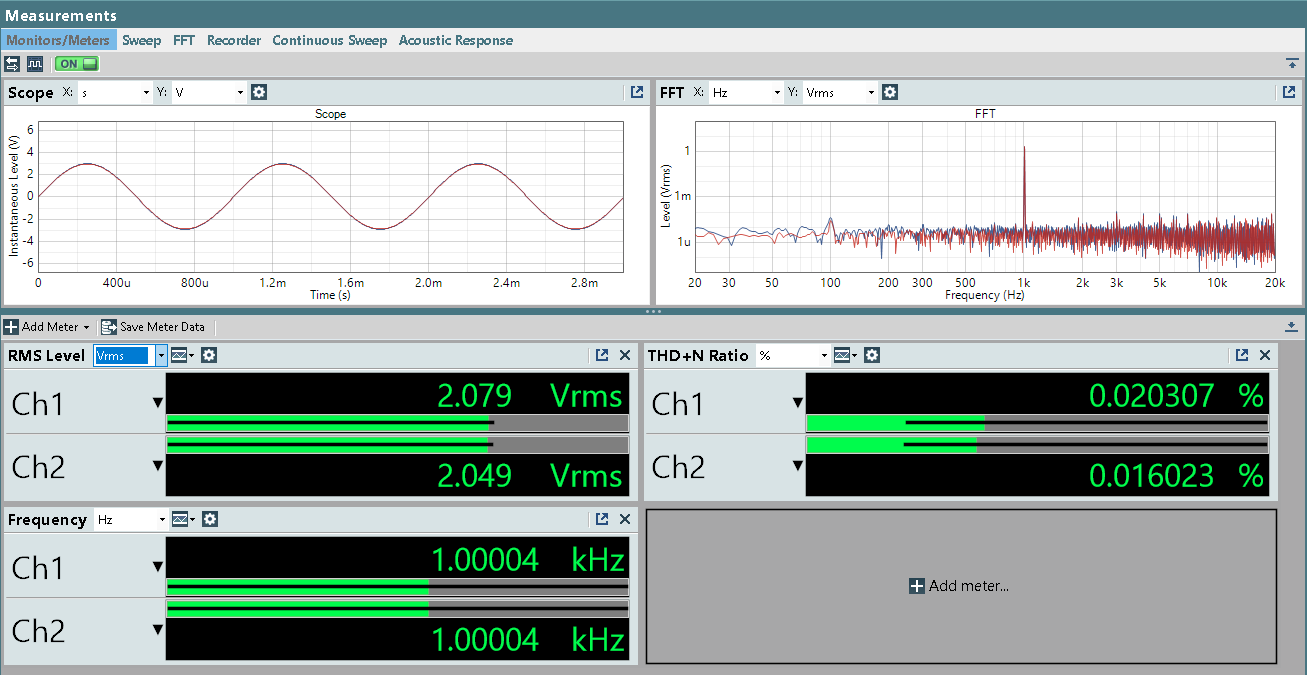This screenshot has width=1307, height=675.
Task: Open the Recorder tab
Action: coord(234,40)
